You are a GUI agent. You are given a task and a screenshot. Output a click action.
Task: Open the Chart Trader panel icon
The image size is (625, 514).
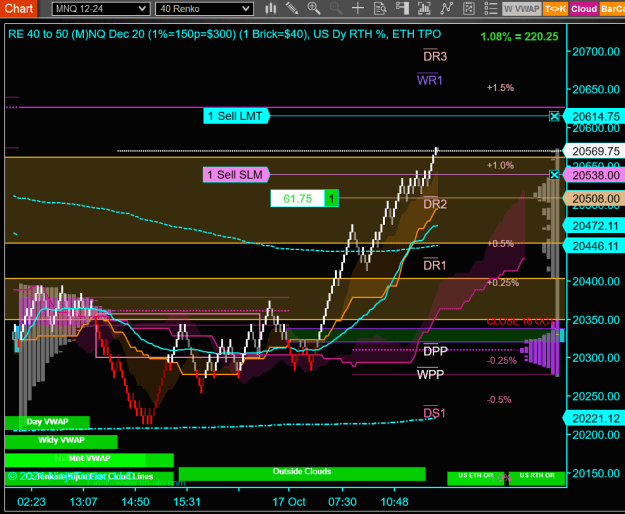pos(402,8)
